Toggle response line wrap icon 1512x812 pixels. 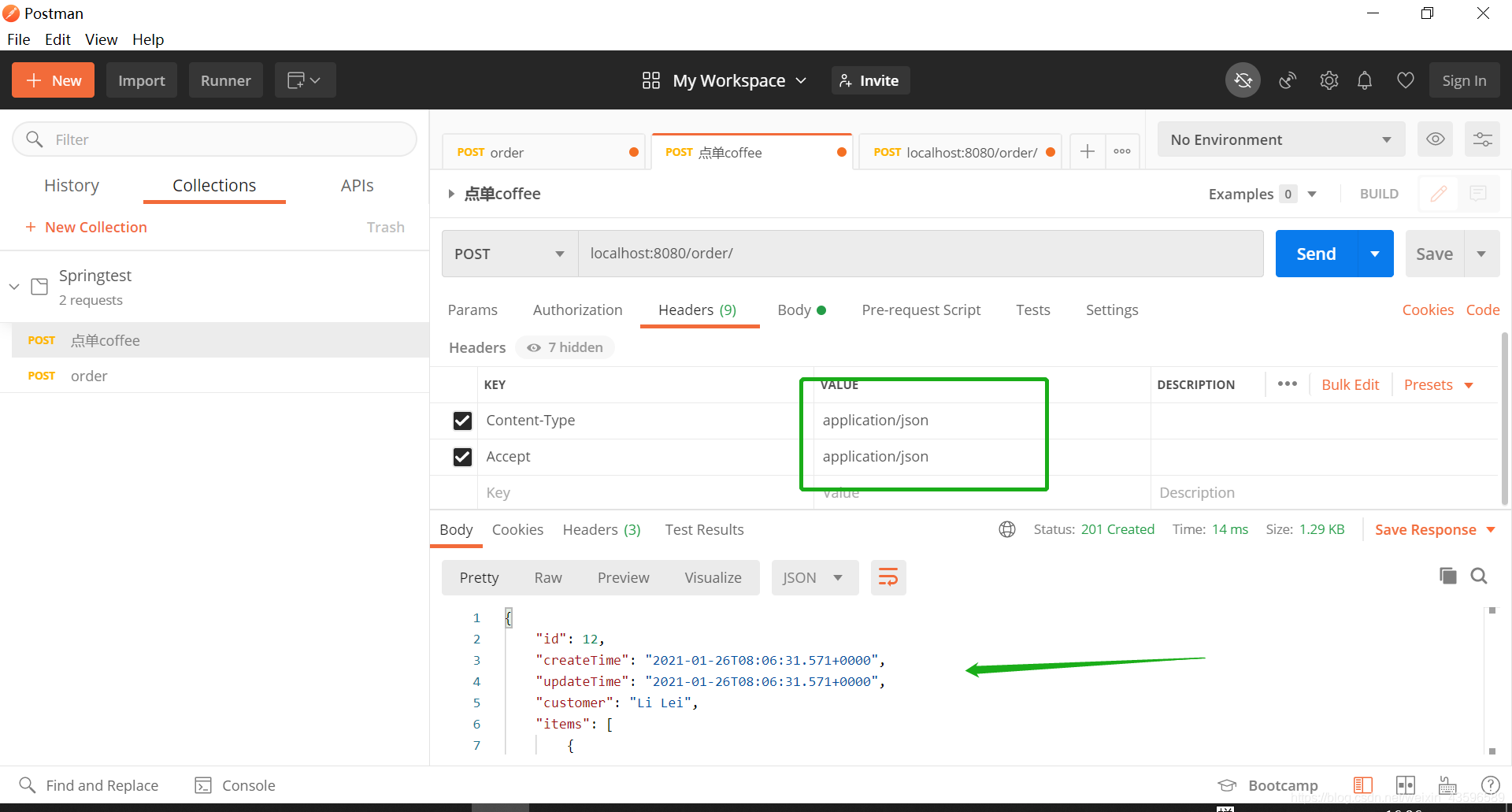(x=888, y=577)
